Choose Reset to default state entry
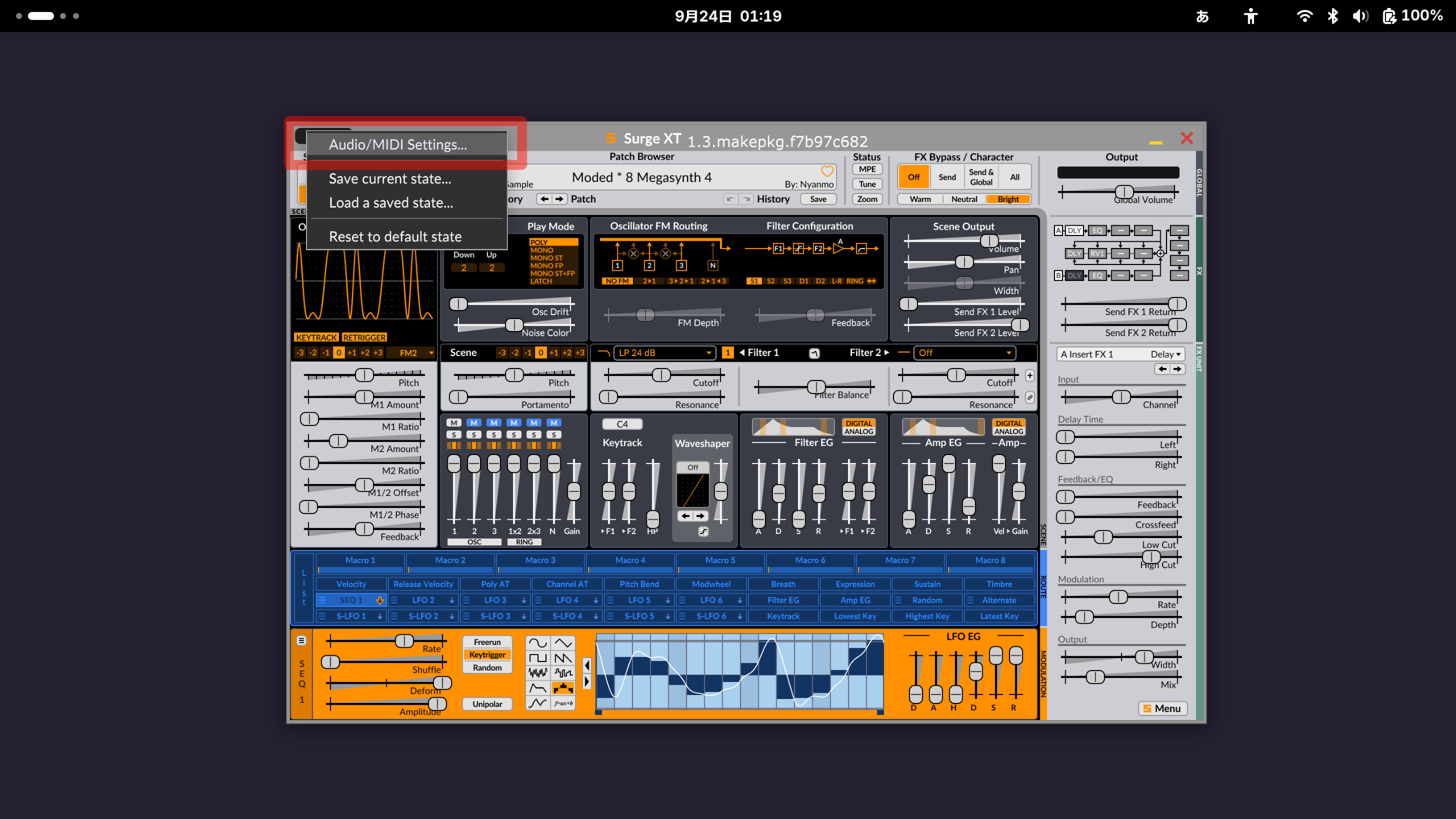 tap(407, 237)
